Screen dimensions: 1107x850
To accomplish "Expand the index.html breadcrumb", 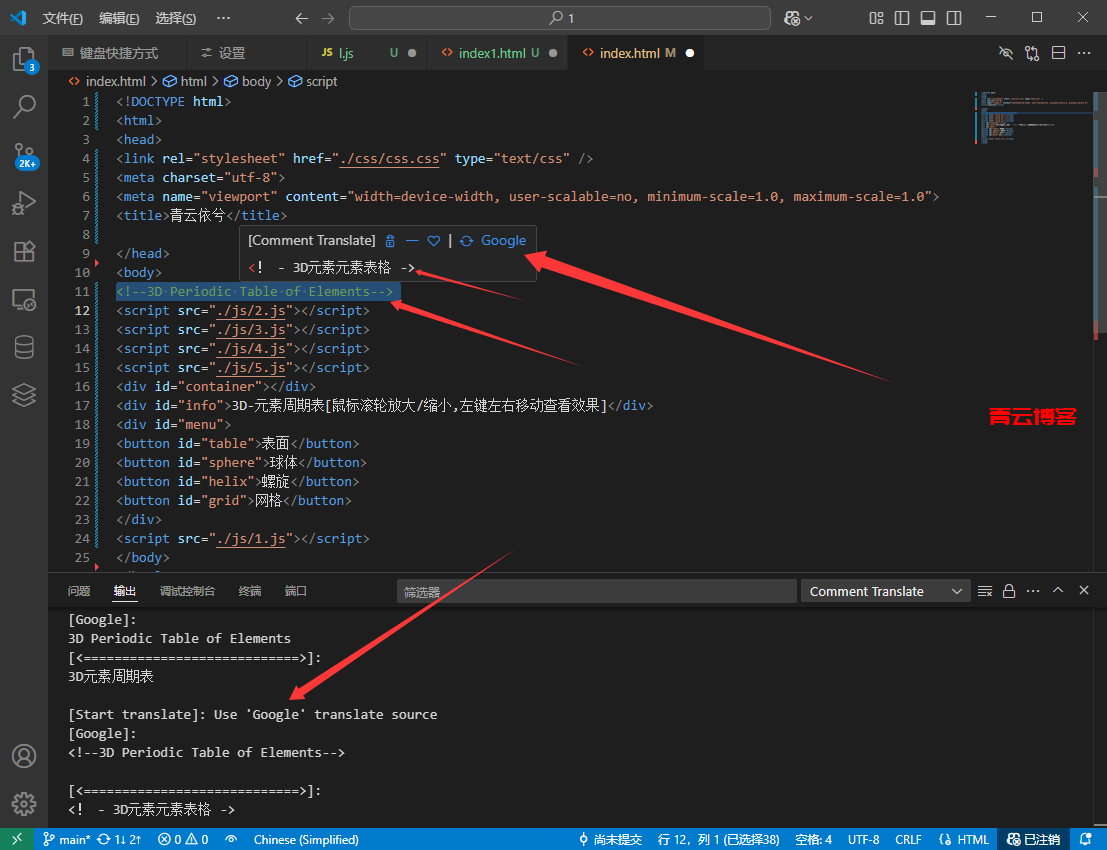I will [x=108, y=82].
